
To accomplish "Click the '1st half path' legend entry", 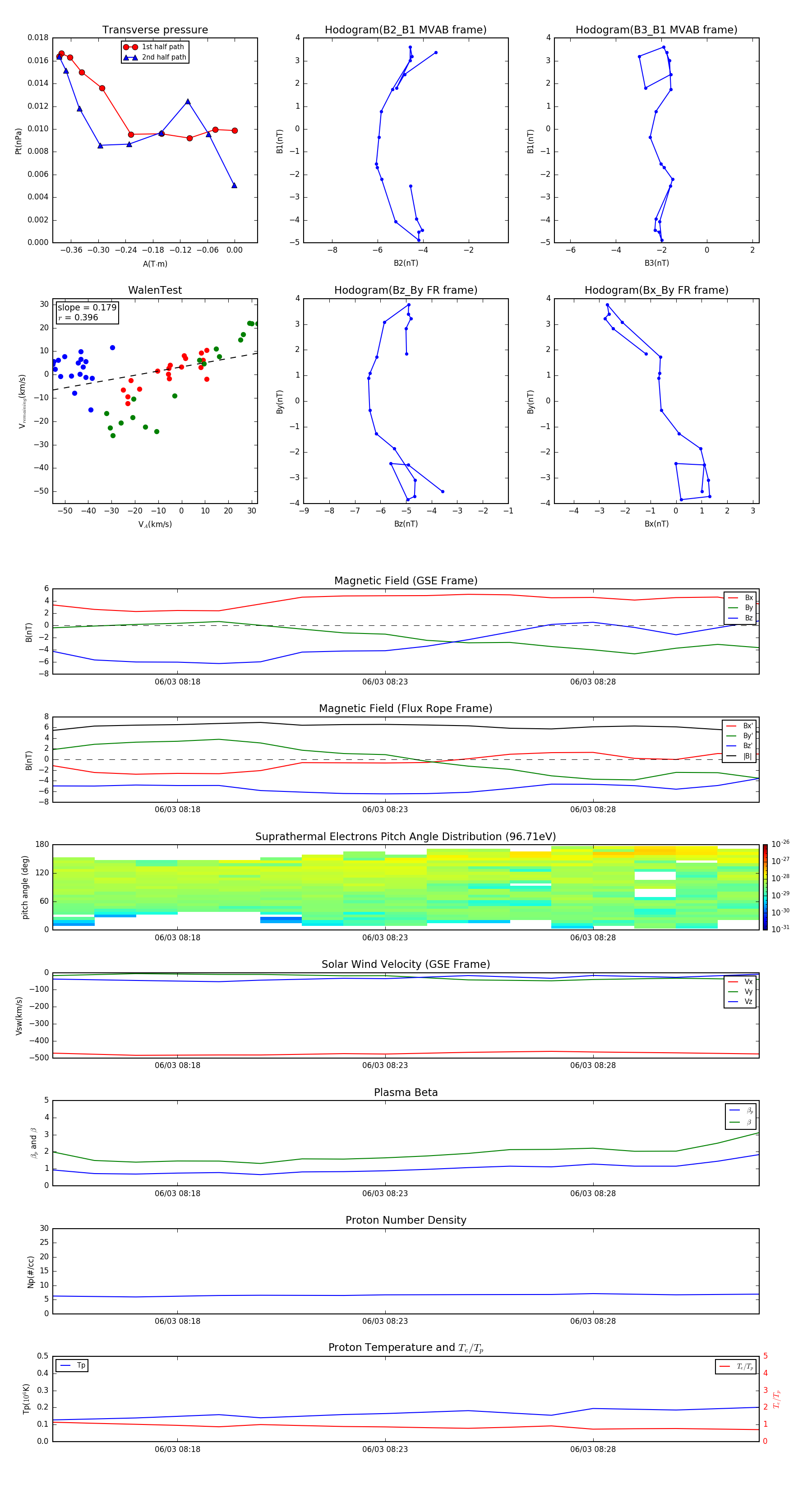I will [x=154, y=47].
